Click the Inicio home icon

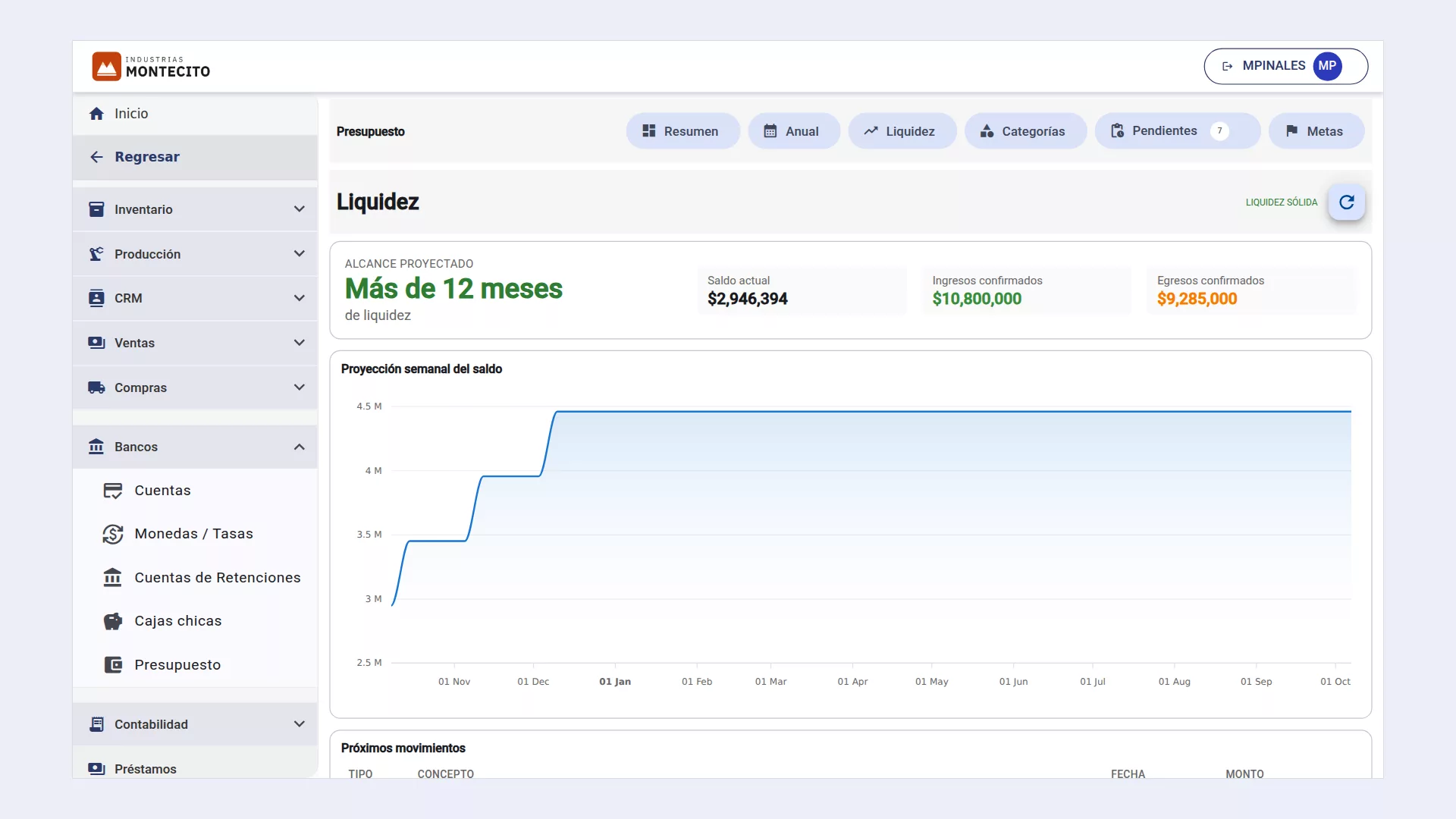click(96, 114)
